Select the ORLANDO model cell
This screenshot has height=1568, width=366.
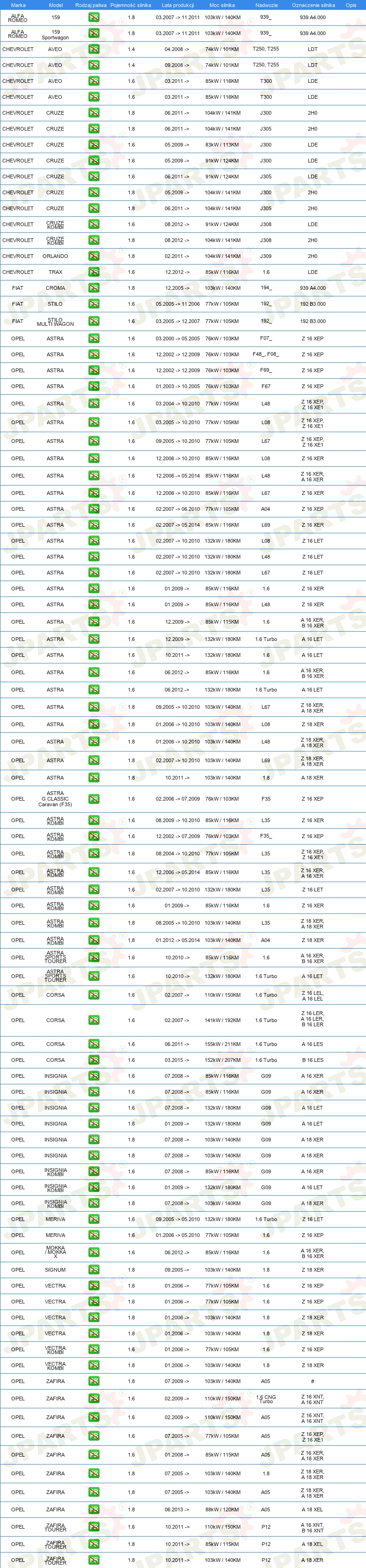(x=55, y=256)
